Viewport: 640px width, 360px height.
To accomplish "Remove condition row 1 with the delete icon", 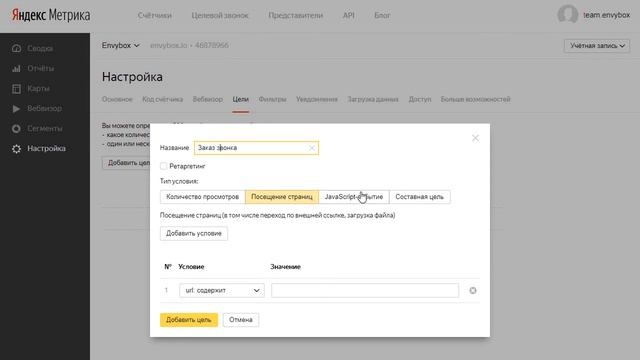I will coord(473,291).
